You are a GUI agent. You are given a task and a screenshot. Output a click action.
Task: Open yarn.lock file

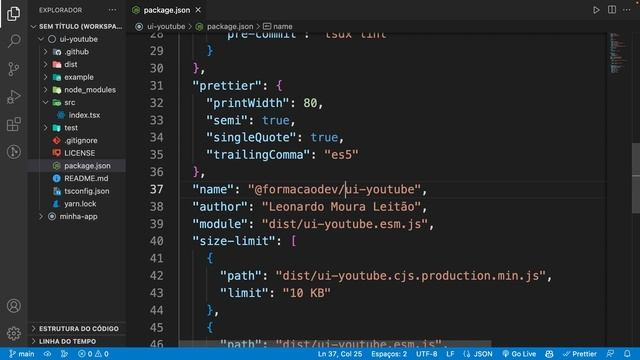pyautogui.click(x=80, y=204)
